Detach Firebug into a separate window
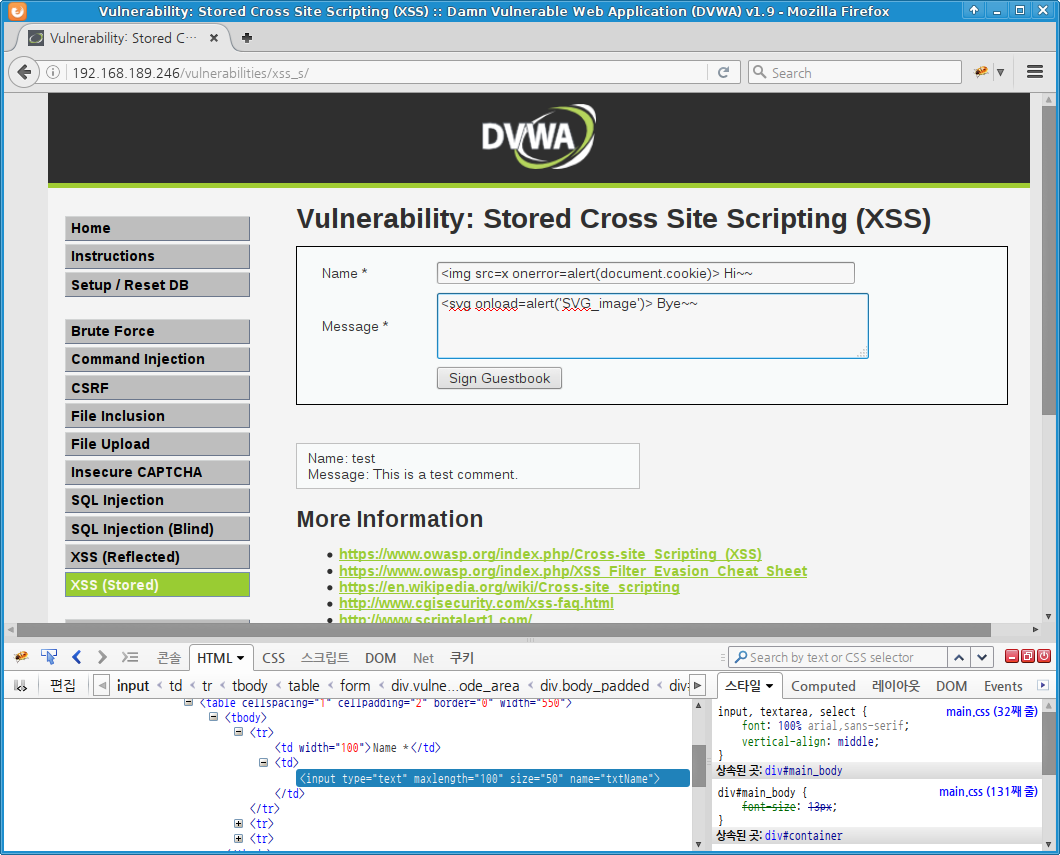 coord(1028,656)
